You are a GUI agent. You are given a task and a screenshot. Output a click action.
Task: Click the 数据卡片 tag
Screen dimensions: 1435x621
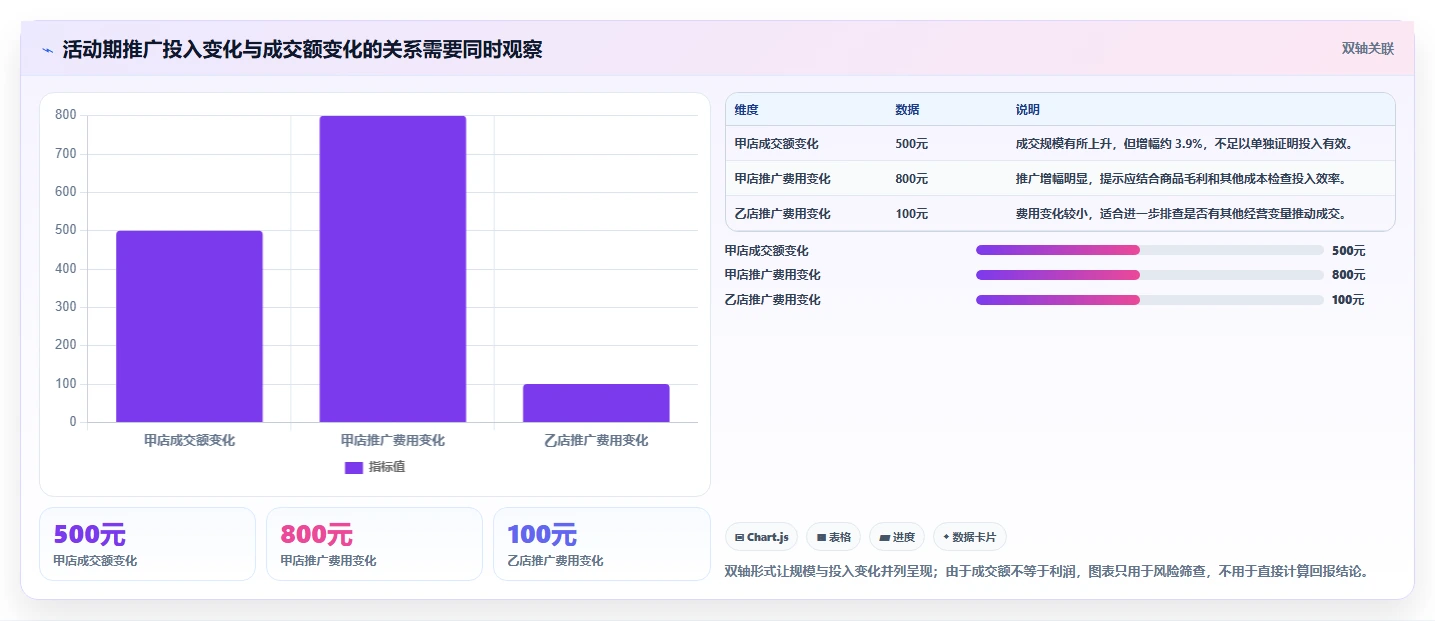pos(969,537)
